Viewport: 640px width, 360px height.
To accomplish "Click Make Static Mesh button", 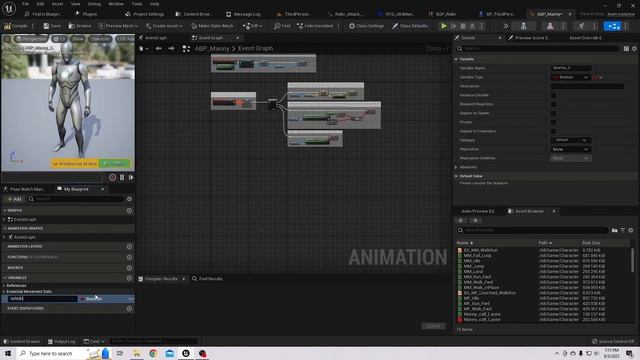I will (212, 26).
